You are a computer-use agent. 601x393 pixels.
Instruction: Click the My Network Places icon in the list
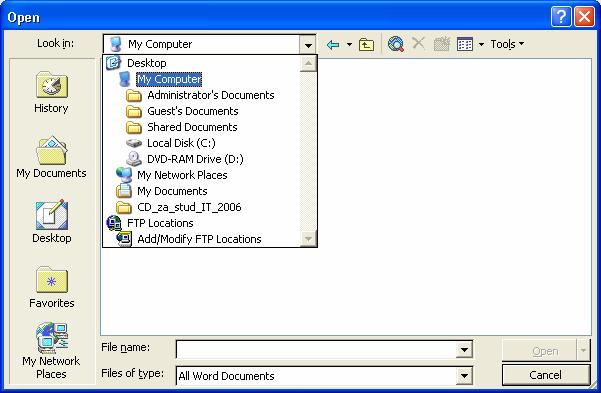pyautogui.click(x=124, y=175)
